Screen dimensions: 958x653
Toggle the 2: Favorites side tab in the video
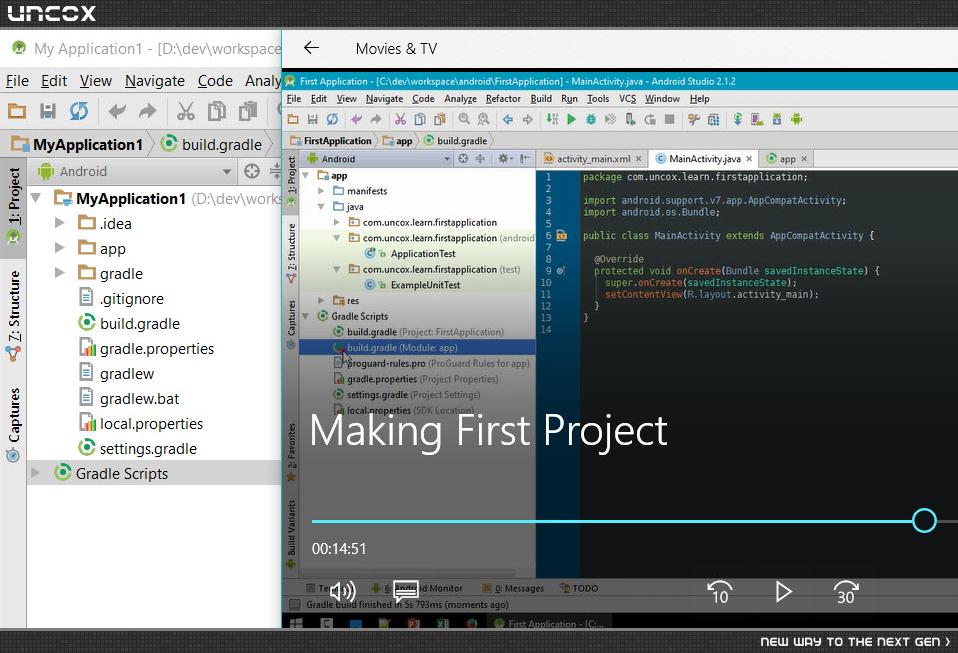pos(291,452)
